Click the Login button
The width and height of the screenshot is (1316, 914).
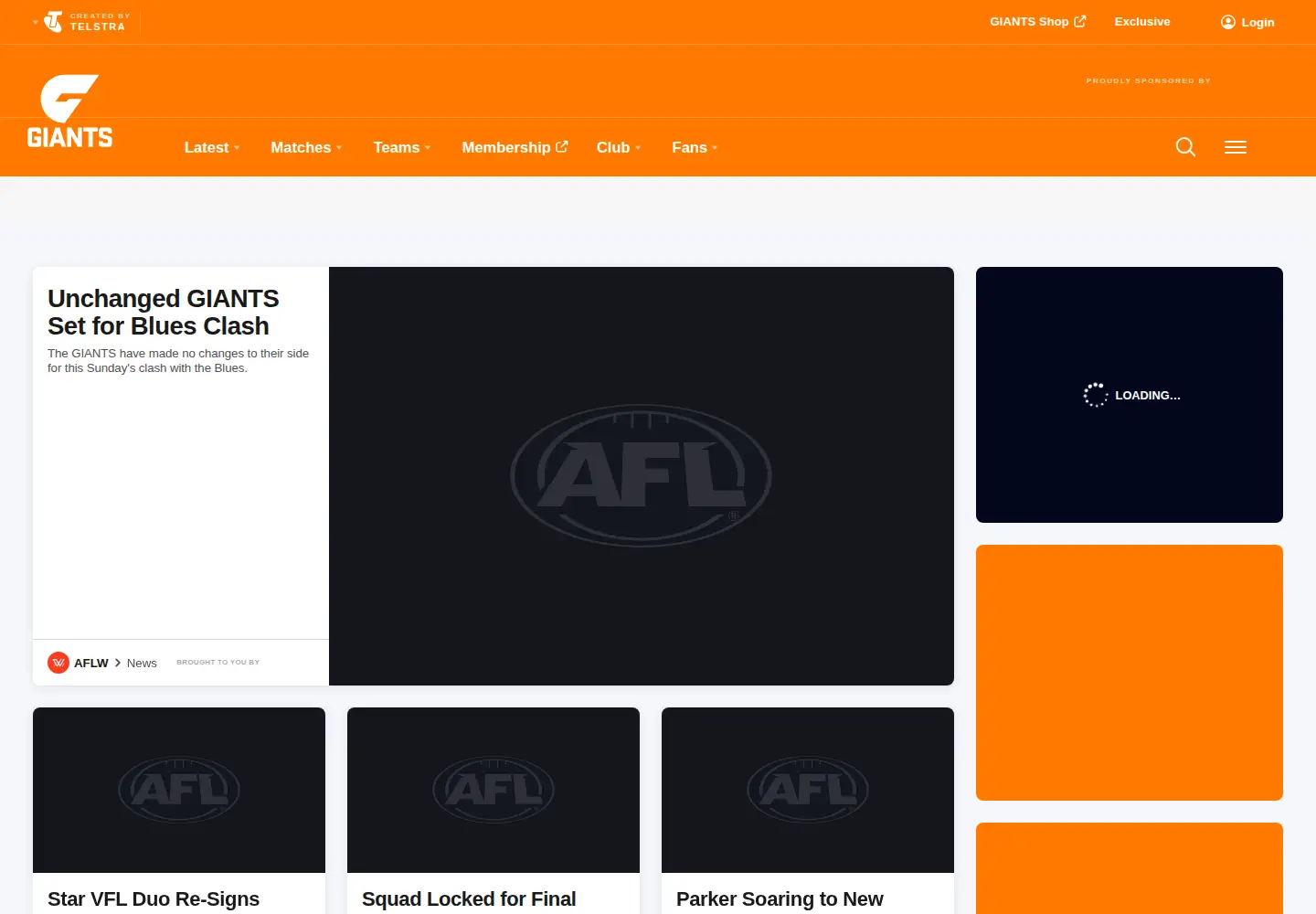click(x=1247, y=22)
